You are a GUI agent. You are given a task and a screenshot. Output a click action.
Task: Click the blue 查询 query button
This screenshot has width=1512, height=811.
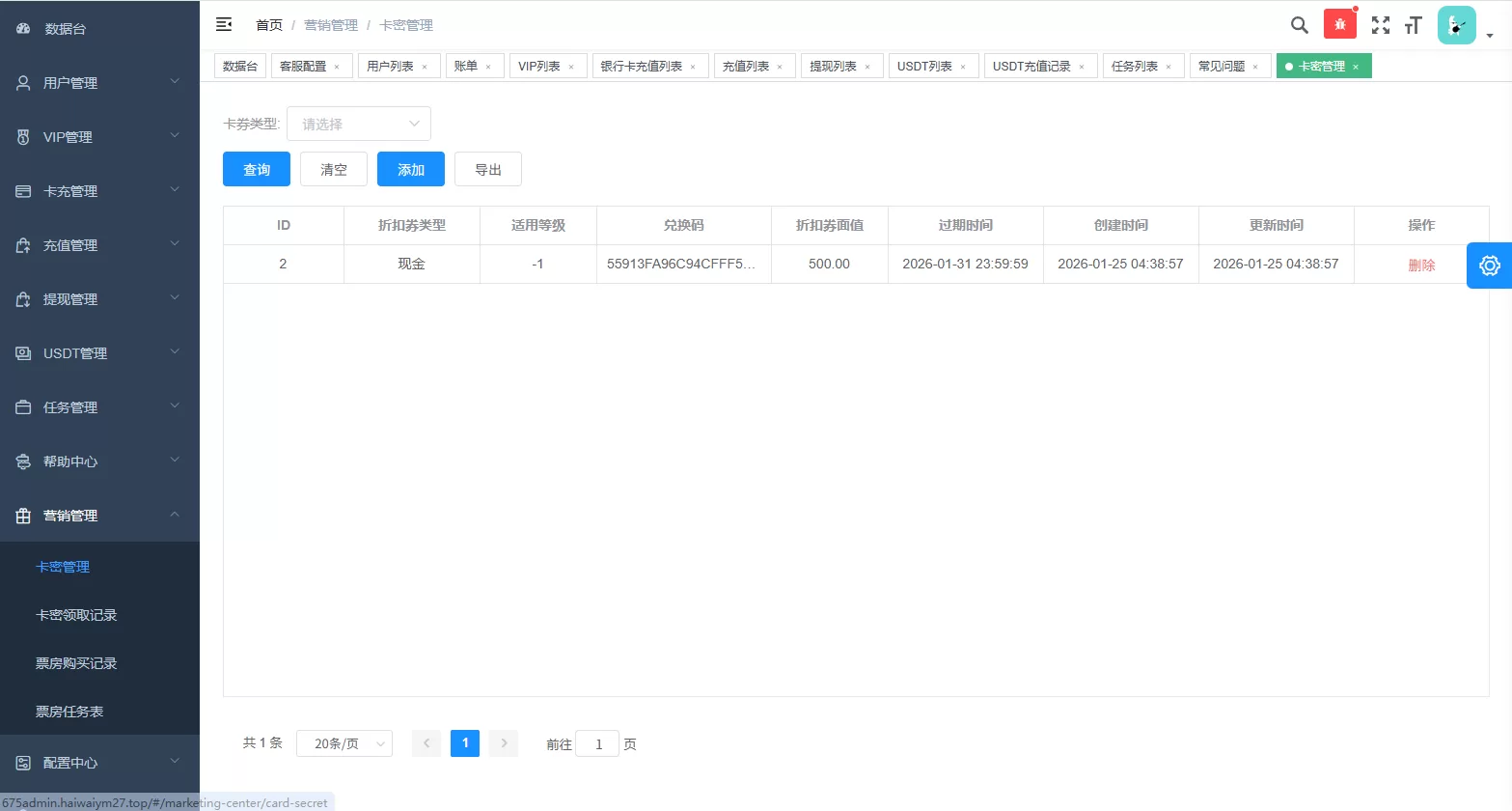[x=256, y=168]
